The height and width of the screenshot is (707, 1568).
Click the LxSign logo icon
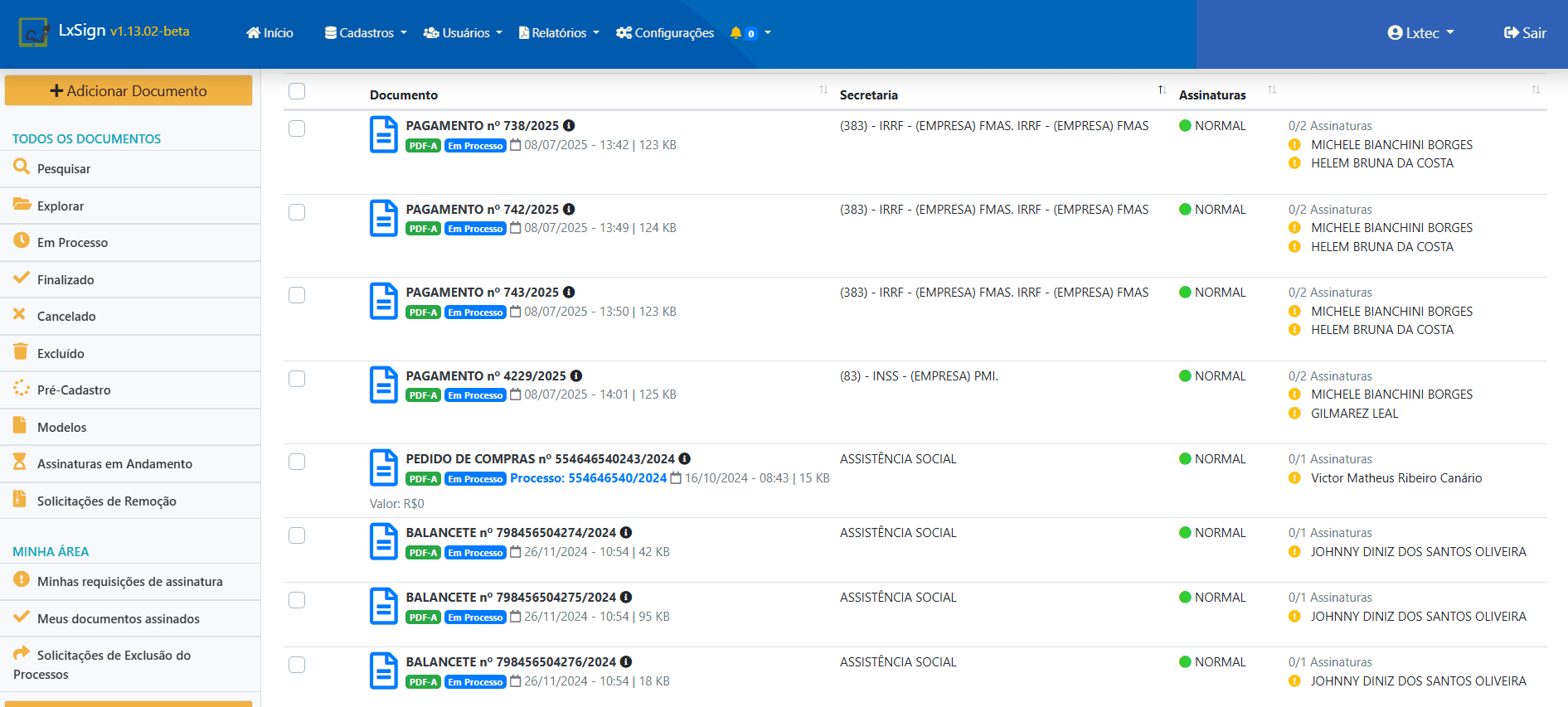click(x=34, y=32)
